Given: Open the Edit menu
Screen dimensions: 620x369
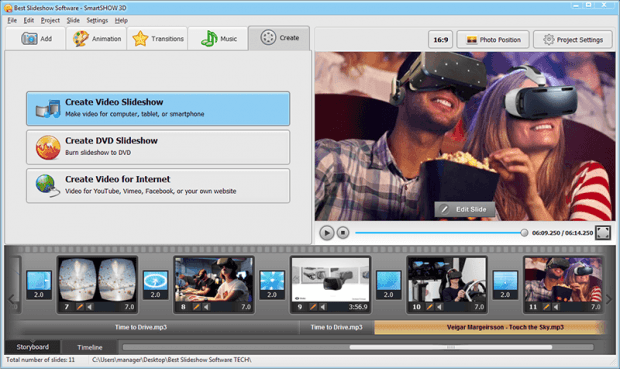Looking at the screenshot, I should pos(28,20).
